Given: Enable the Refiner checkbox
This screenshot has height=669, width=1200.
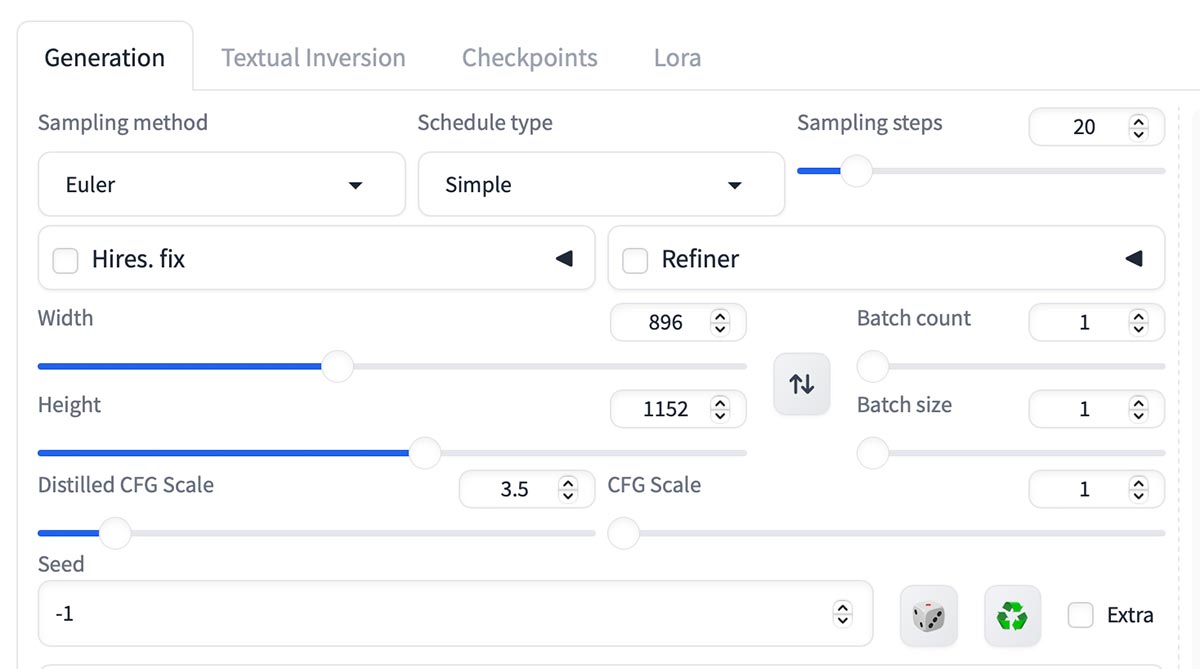Looking at the screenshot, I should pos(635,261).
